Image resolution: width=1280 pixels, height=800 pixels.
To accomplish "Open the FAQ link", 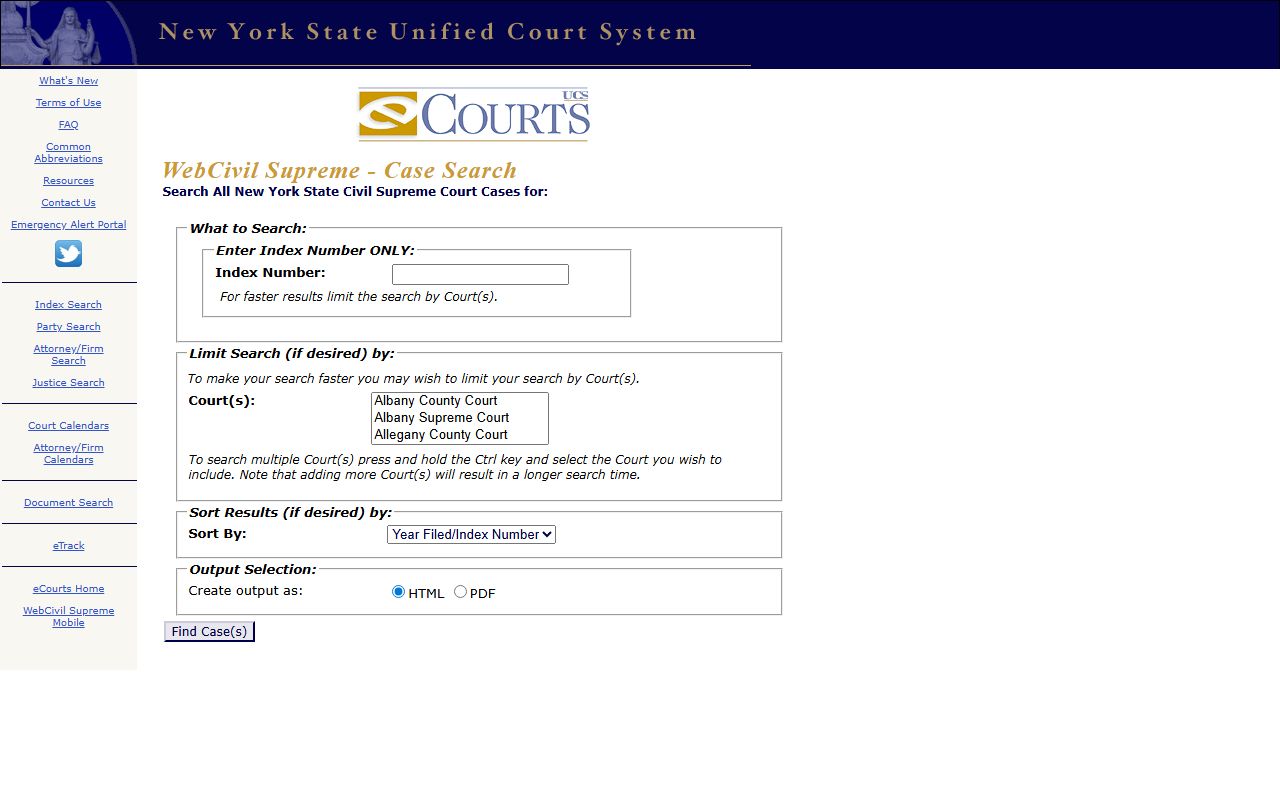I will [x=68, y=125].
